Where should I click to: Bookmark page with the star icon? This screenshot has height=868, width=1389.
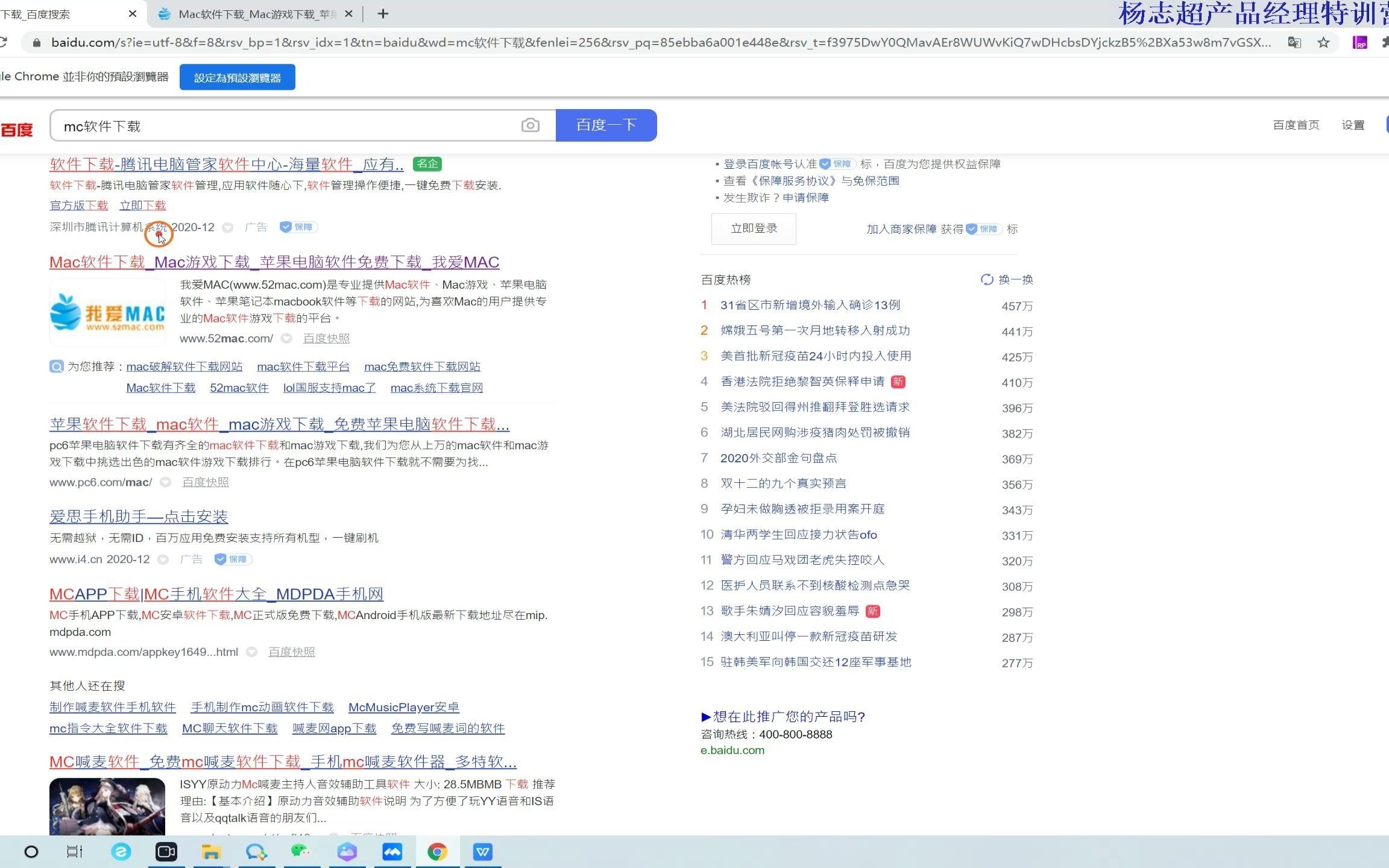point(1323,43)
